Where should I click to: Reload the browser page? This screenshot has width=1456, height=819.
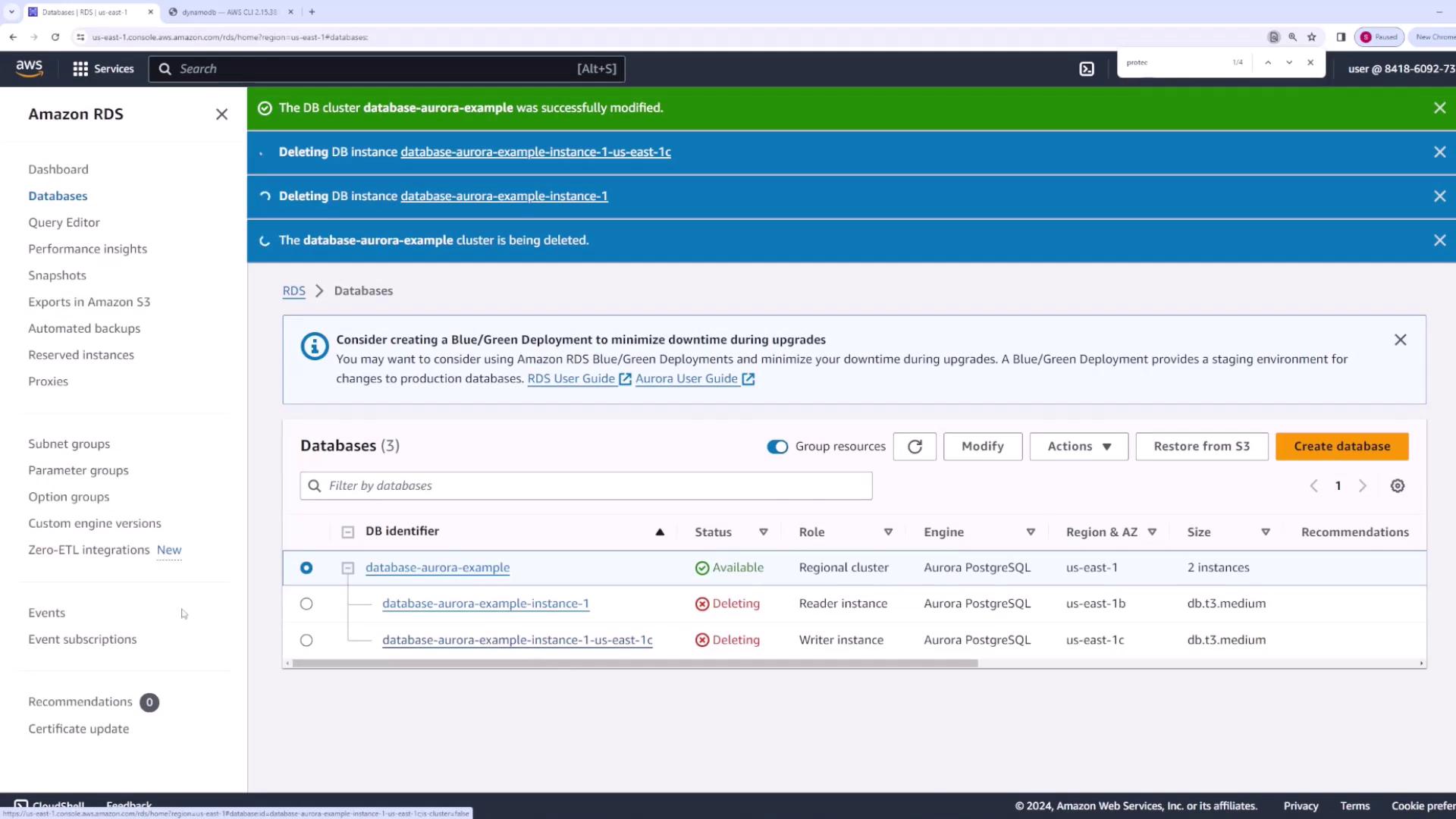coord(55,37)
